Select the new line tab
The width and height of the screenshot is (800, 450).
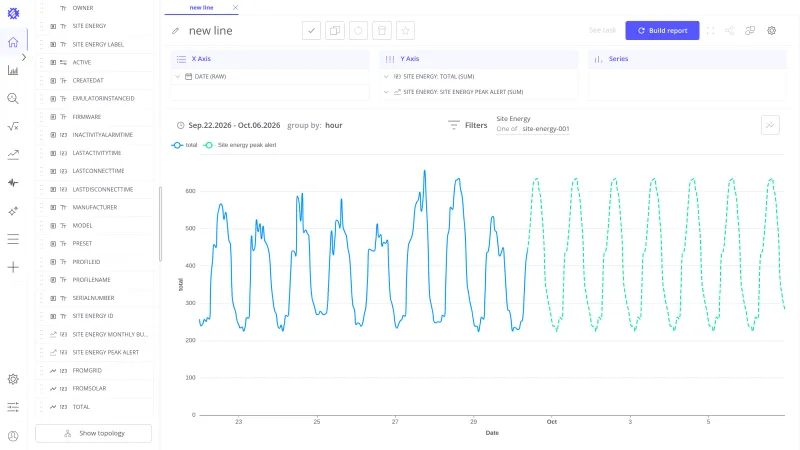pyautogui.click(x=202, y=8)
